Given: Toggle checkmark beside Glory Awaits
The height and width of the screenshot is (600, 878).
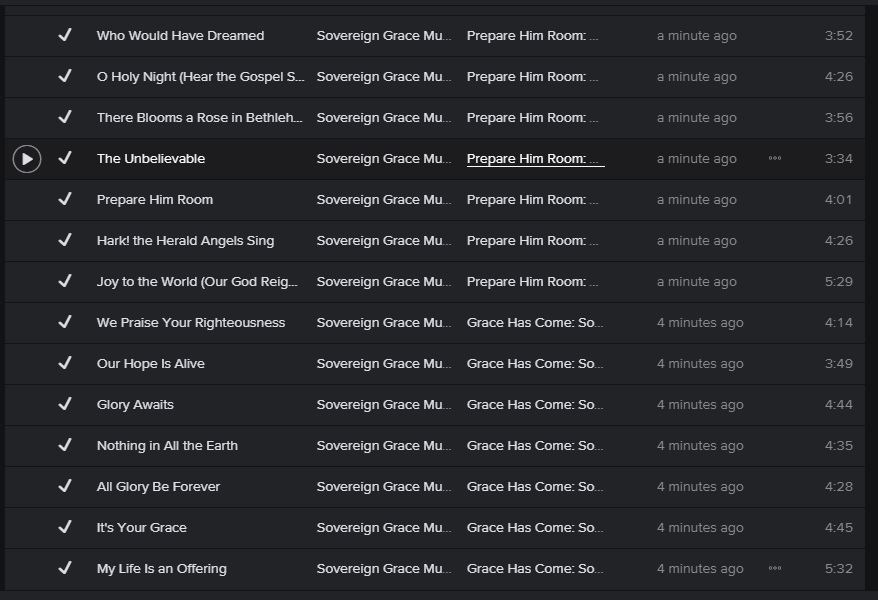Looking at the screenshot, I should 65,404.
